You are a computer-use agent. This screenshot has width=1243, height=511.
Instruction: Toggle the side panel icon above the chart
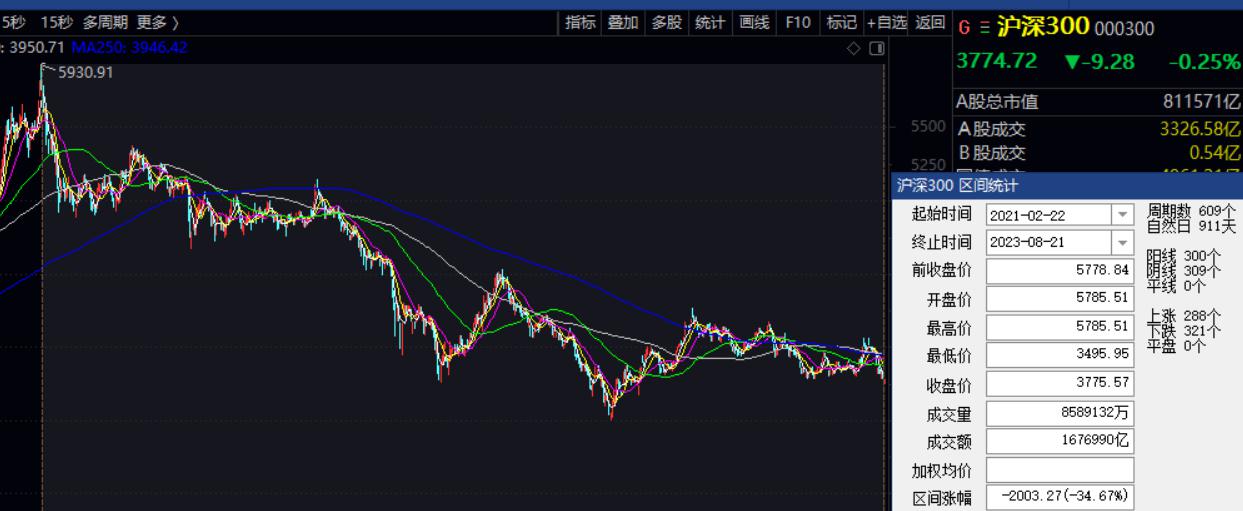click(x=876, y=48)
